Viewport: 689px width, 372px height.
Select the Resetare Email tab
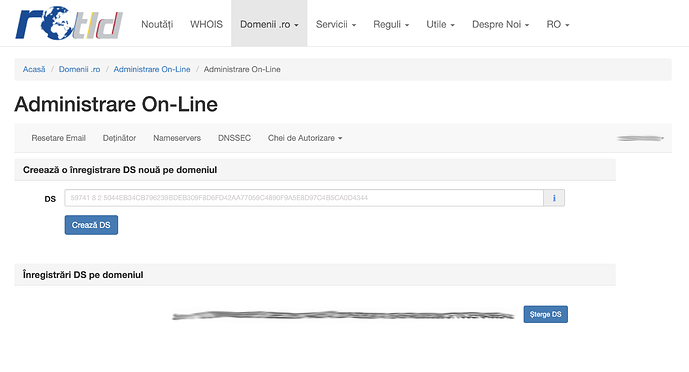58,138
